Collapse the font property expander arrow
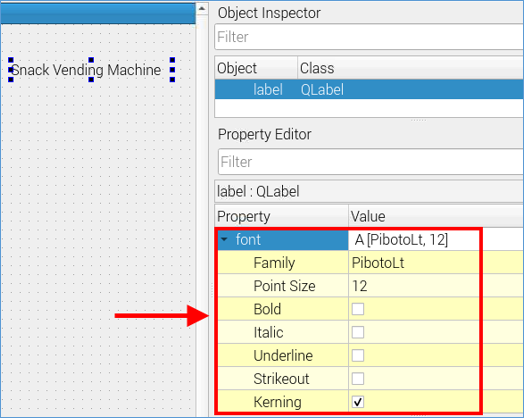Viewport: 524px width, 418px height. point(224,240)
